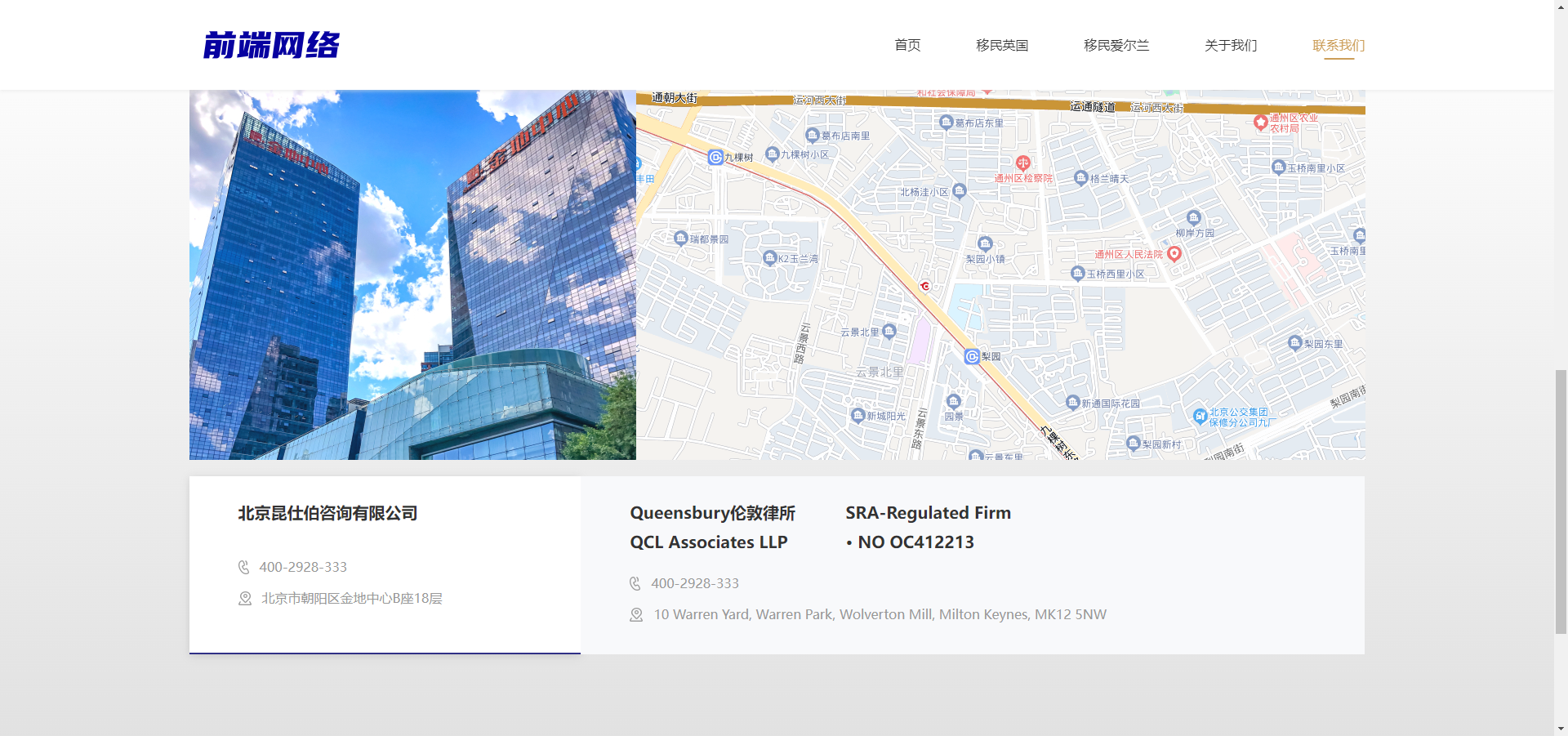Click the 玉桥南里小区 residential marker
The image size is (1568, 736).
click(1278, 167)
